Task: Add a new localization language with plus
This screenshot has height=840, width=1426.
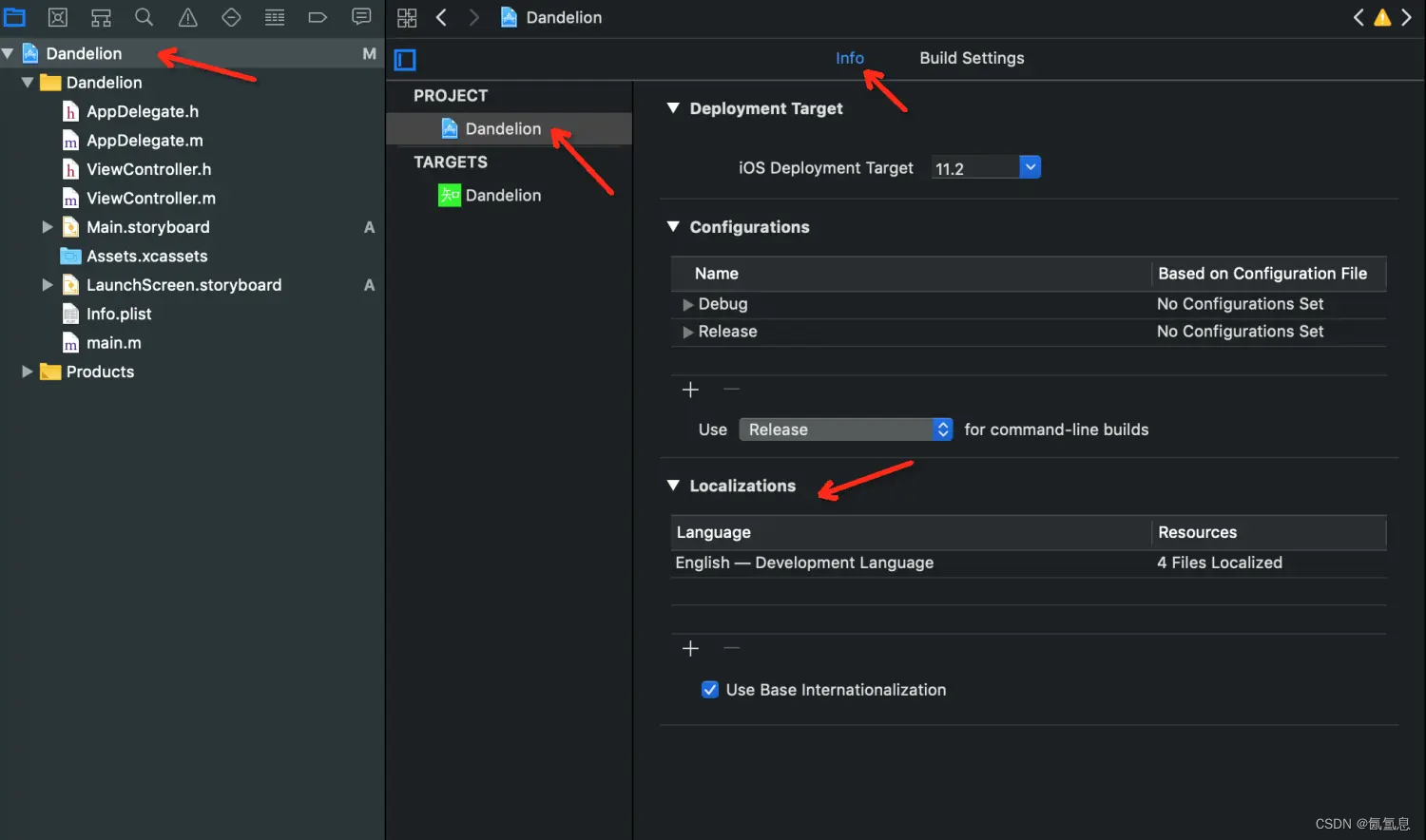Action: click(690, 648)
